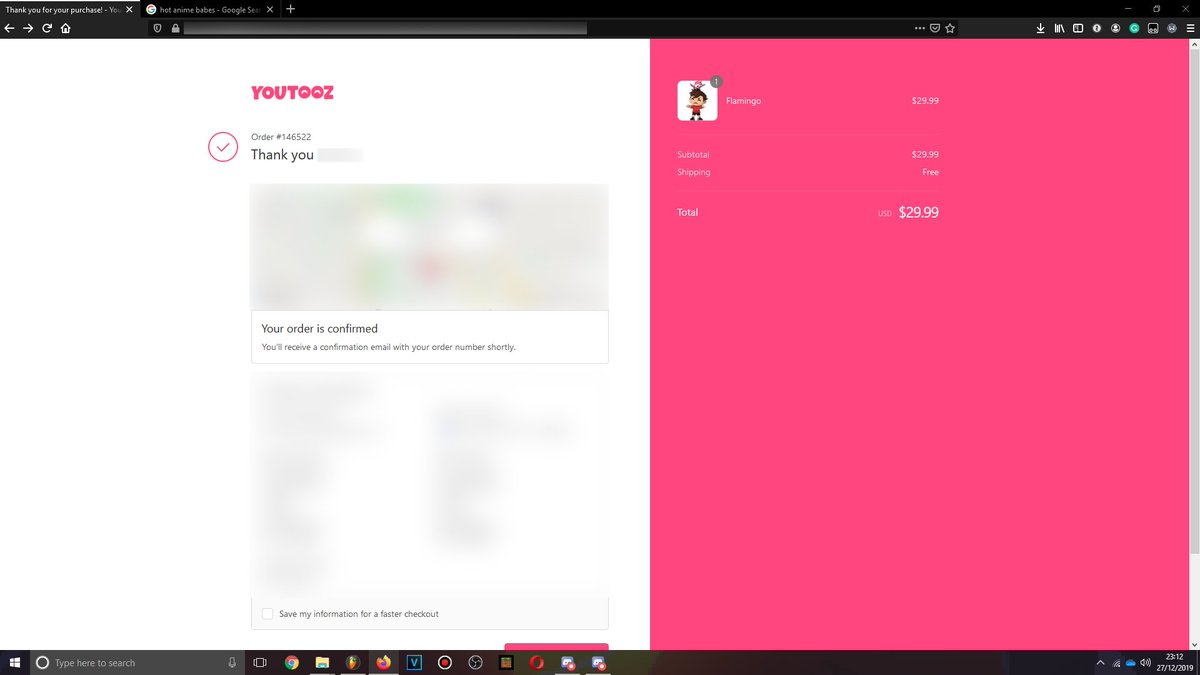1200x675 pixels.
Task: Open Firefox from the taskbar
Action: tap(383, 662)
